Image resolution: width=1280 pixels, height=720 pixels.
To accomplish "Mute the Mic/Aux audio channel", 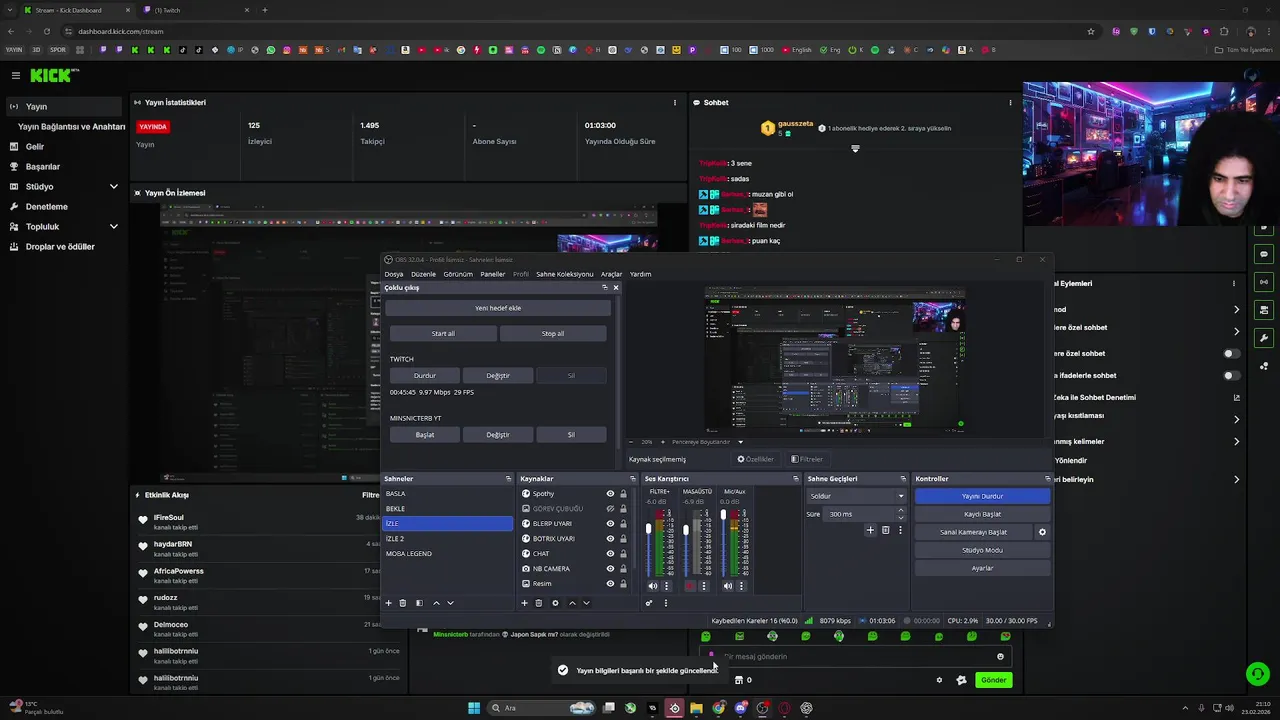I will [727, 586].
